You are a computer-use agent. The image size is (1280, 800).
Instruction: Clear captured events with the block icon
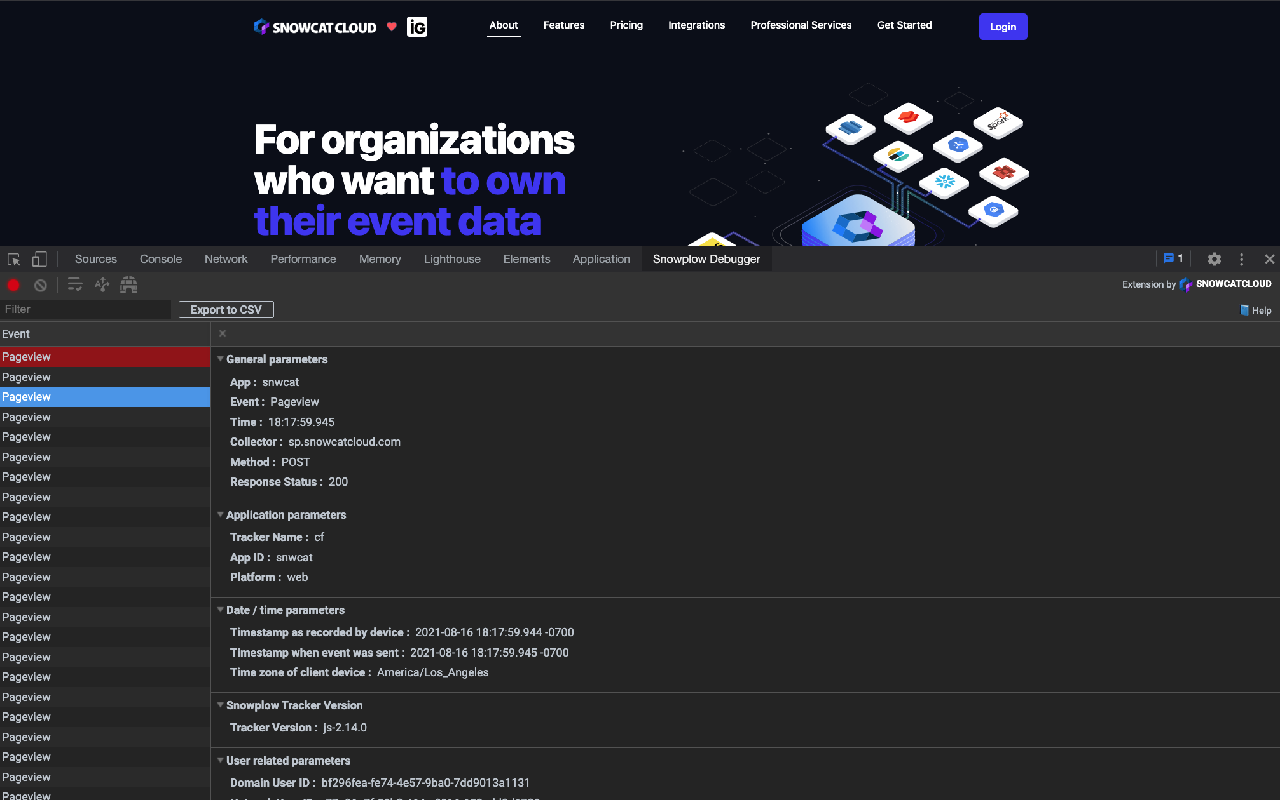coord(40,284)
